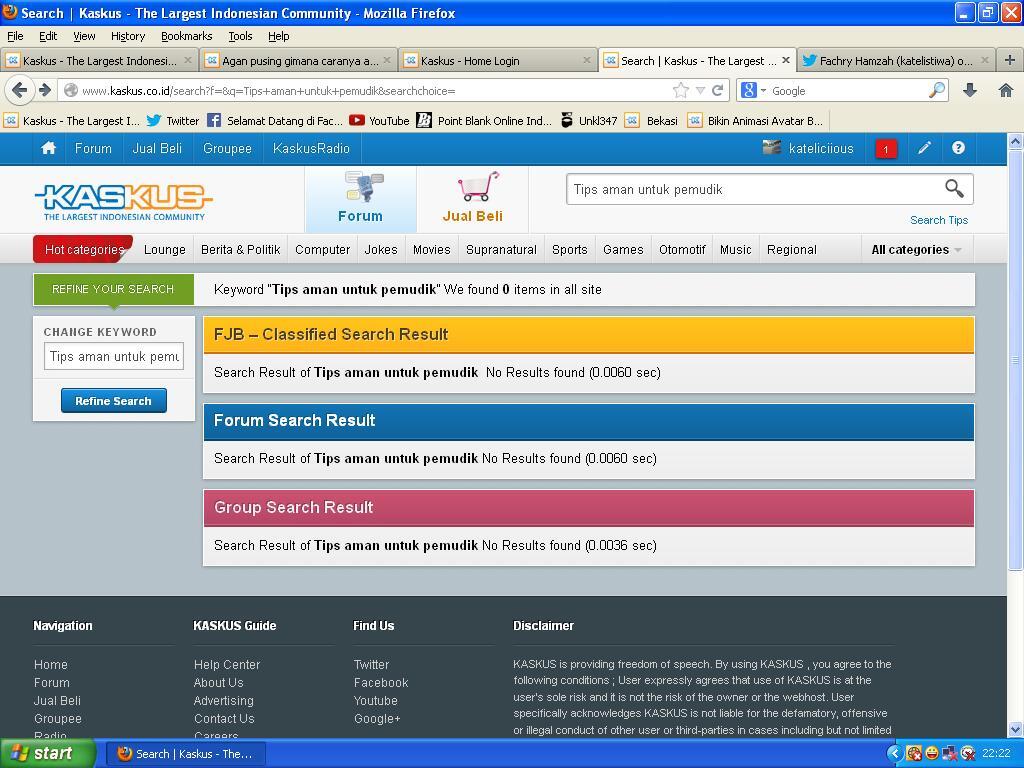Open the Lounge category
This screenshot has width=1024, height=768.
click(x=165, y=249)
